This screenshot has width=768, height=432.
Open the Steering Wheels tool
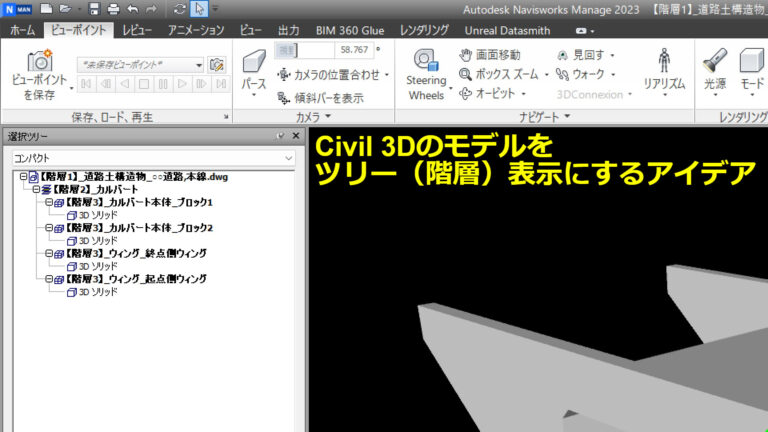[426, 73]
